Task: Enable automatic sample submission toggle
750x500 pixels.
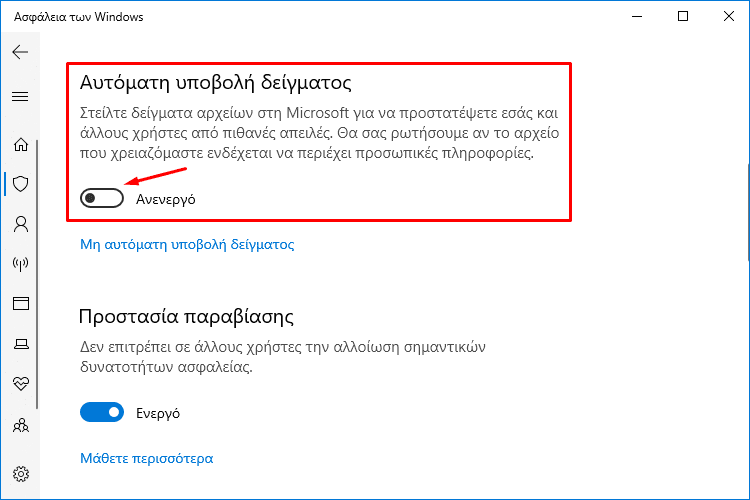Action: [102, 198]
